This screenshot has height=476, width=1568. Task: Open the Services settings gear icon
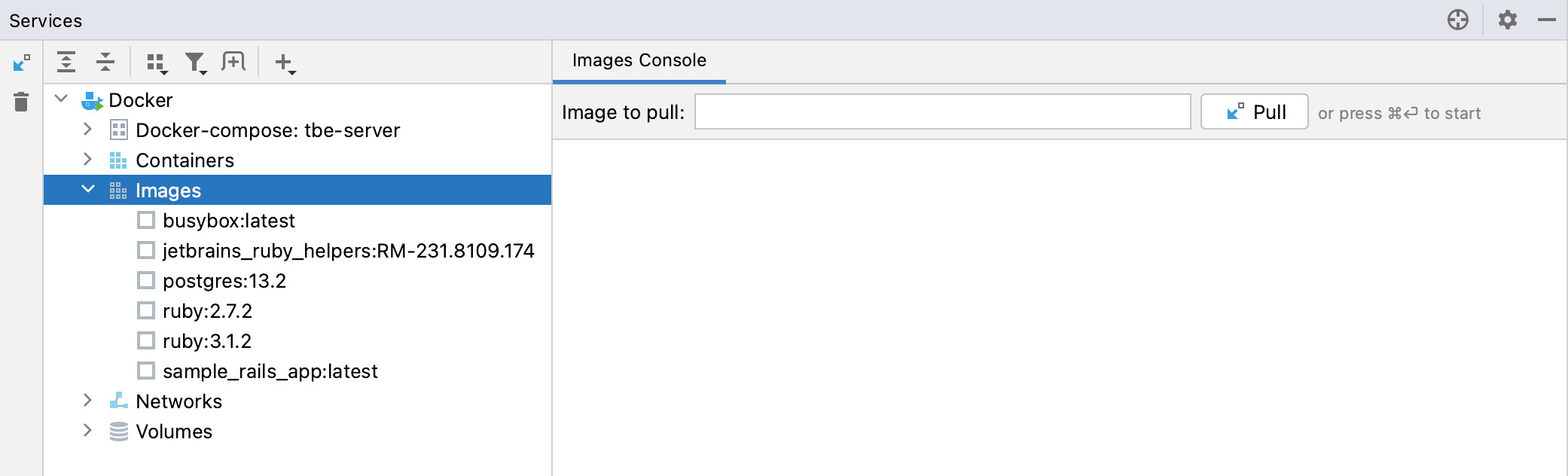click(x=1509, y=20)
